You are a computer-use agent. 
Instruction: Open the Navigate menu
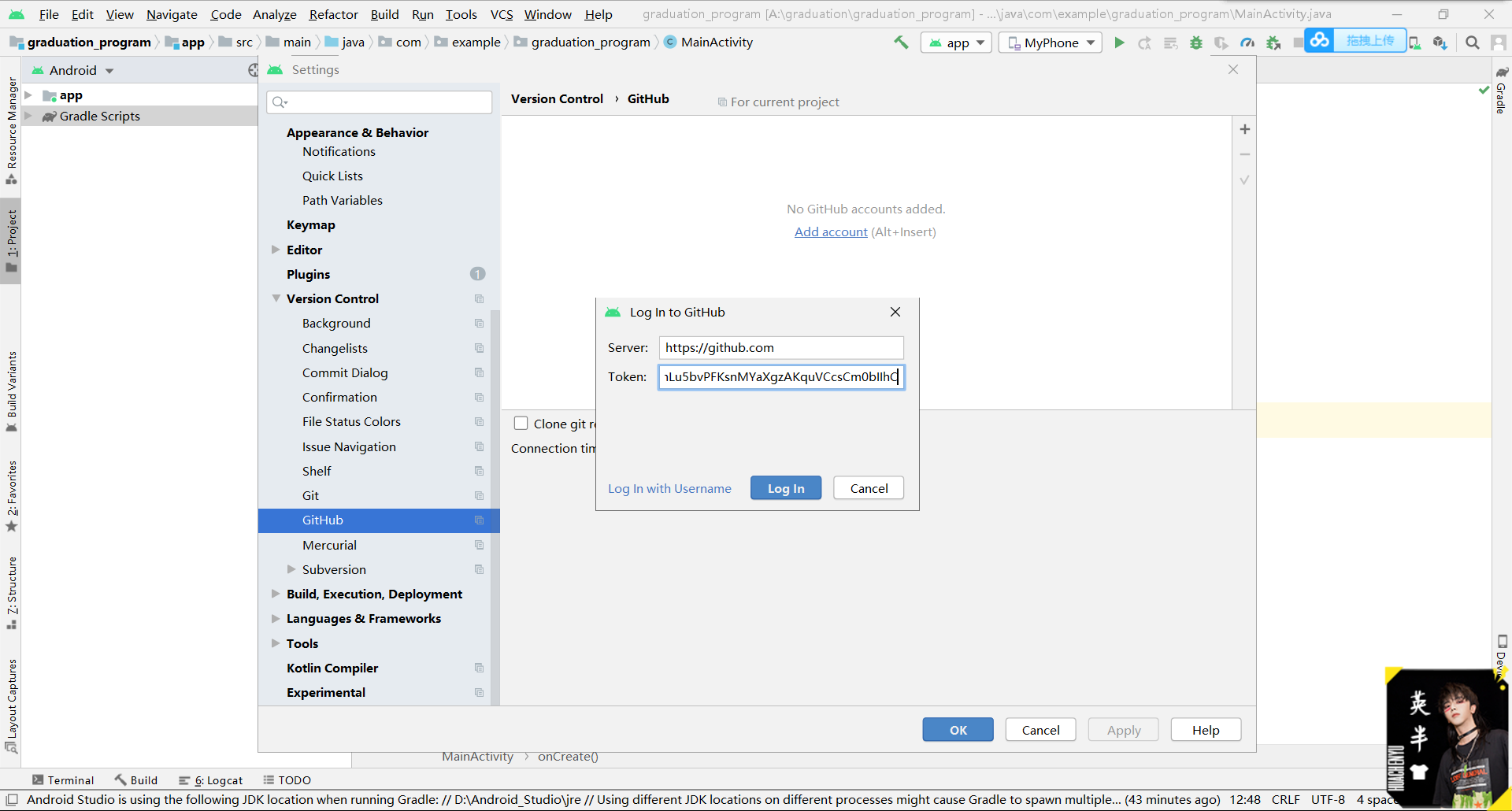coord(172,14)
